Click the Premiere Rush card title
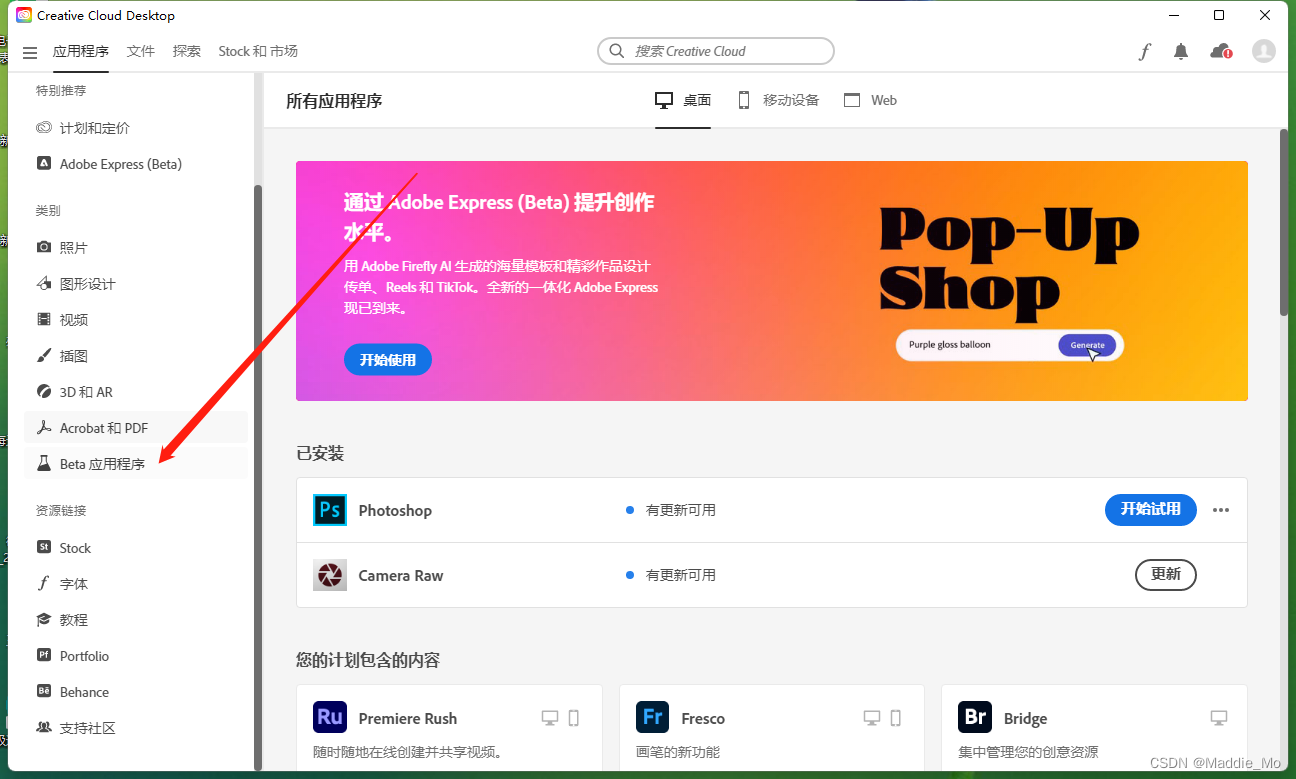The height and width of the screenshot is (779, 1296). 408,718
